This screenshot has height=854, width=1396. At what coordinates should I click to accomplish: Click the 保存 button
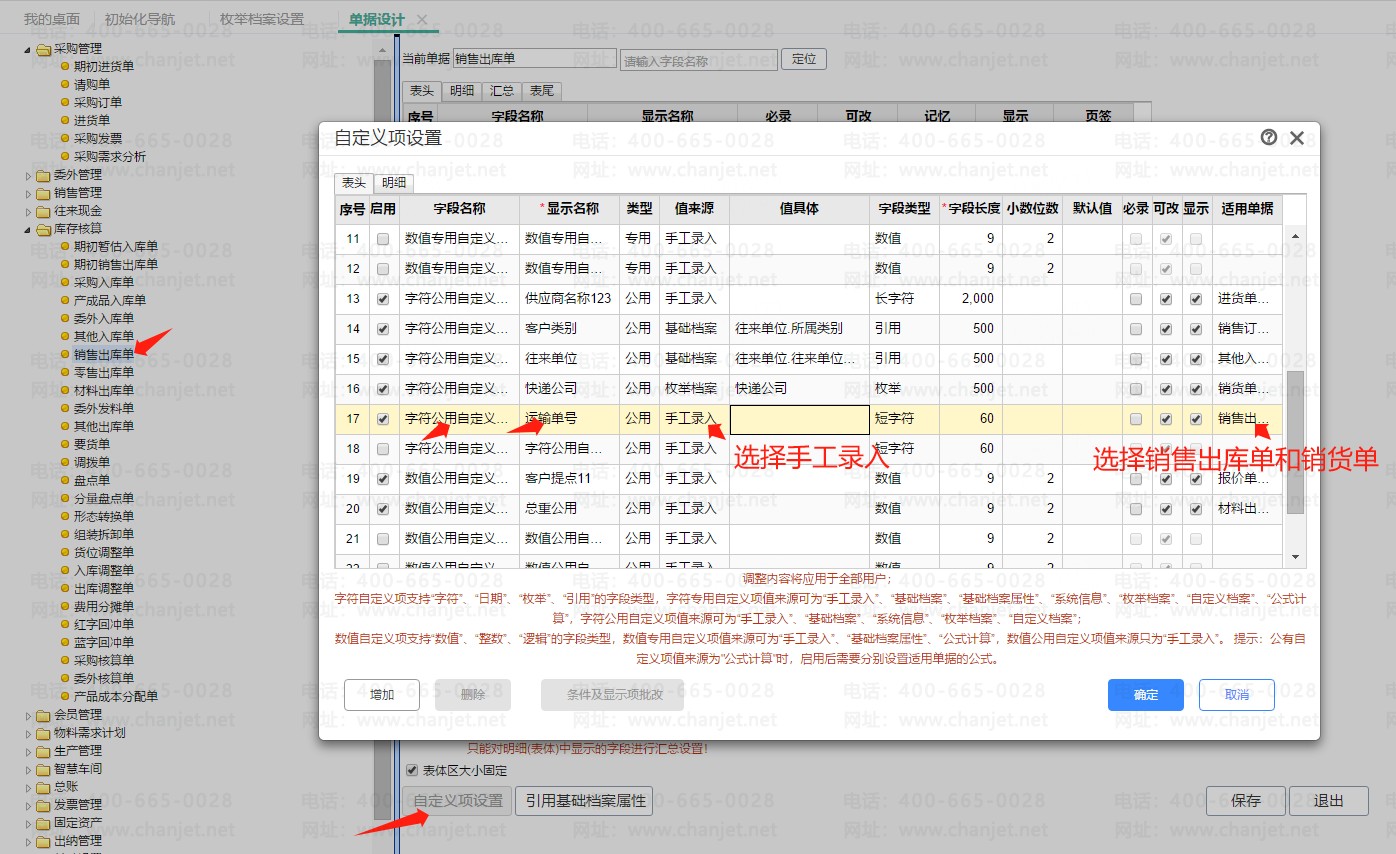[1246, 801]
